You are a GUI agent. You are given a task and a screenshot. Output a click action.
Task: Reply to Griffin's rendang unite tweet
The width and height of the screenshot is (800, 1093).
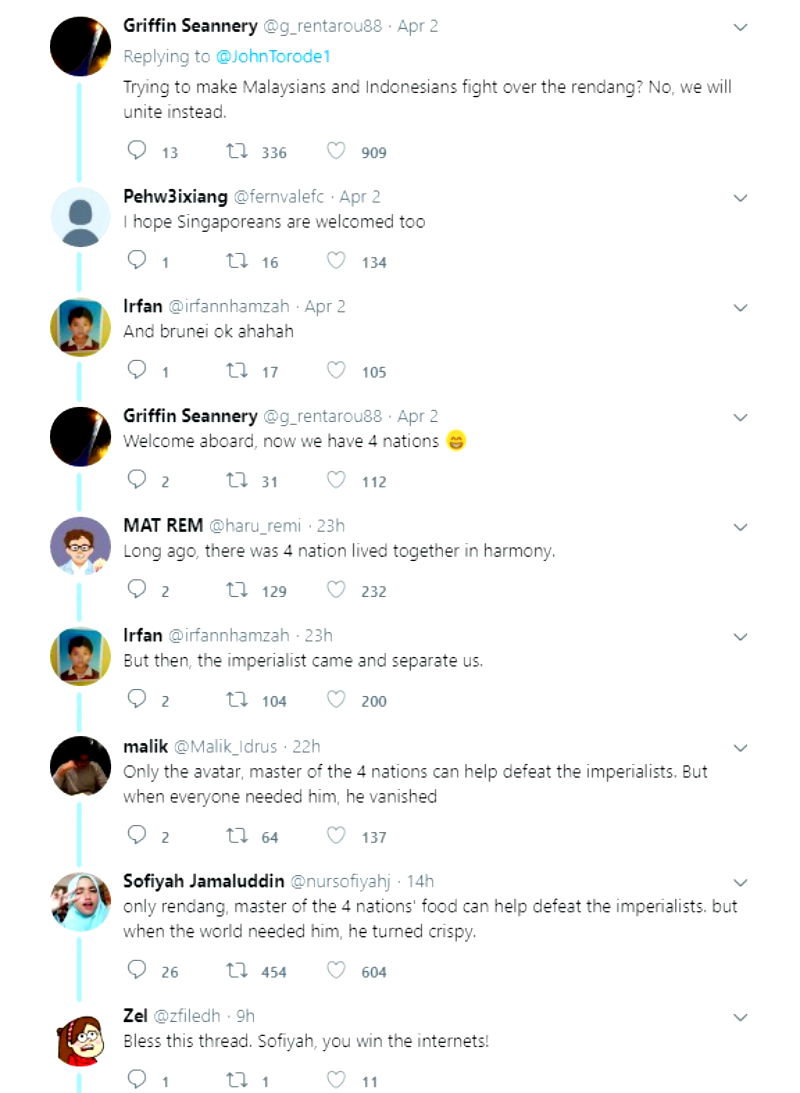(x=138, y=152)
